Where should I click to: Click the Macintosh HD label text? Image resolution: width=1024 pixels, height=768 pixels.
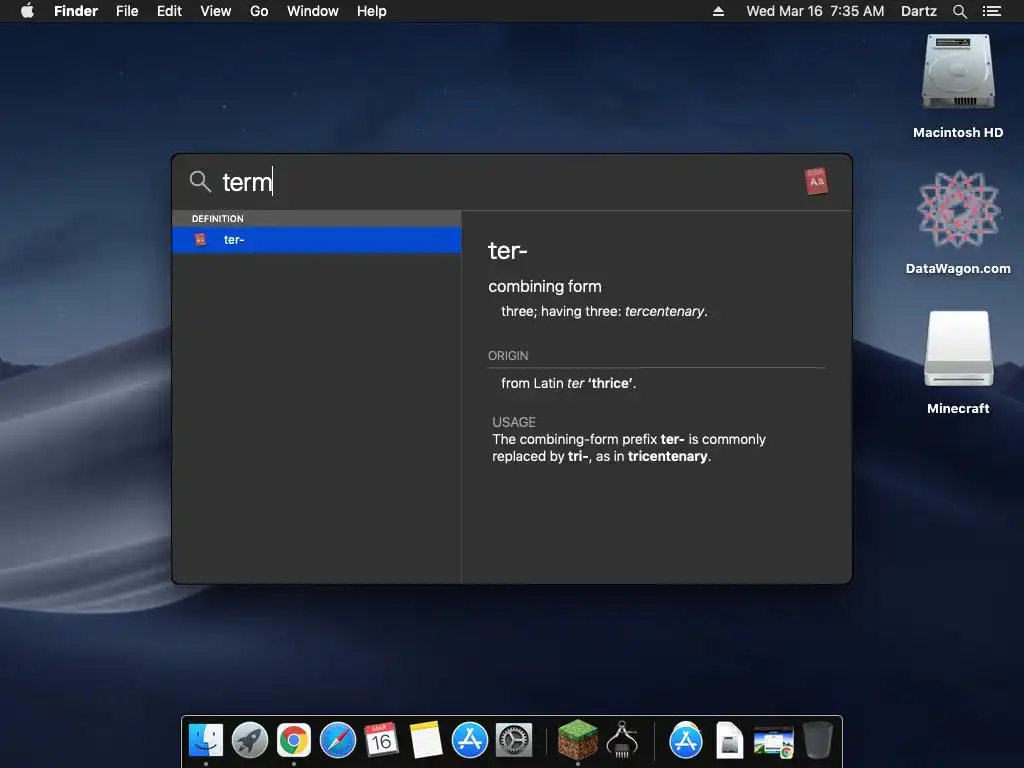(x=958, y=133)
